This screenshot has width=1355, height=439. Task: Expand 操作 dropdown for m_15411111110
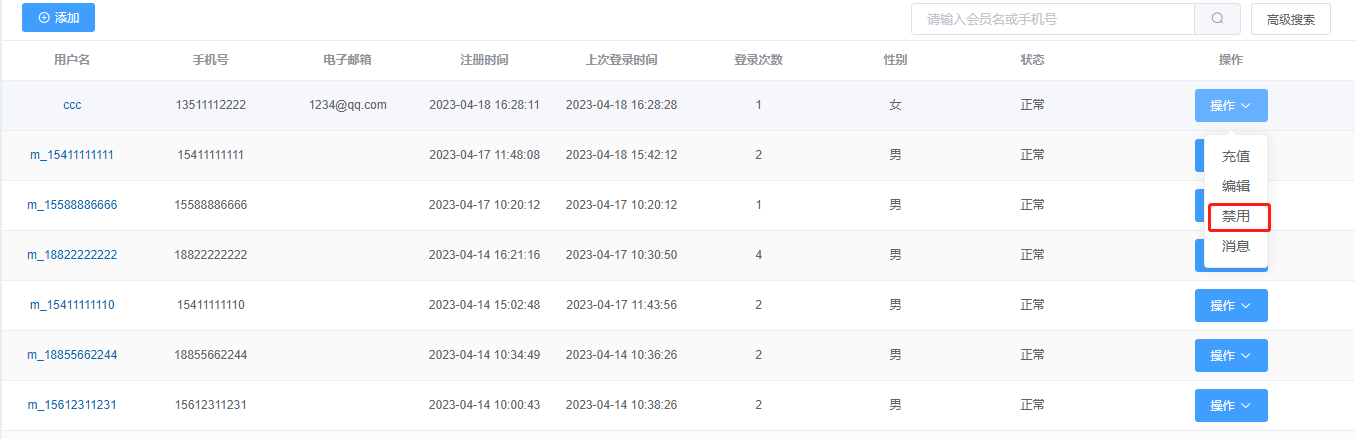(x=1231, y=305)
